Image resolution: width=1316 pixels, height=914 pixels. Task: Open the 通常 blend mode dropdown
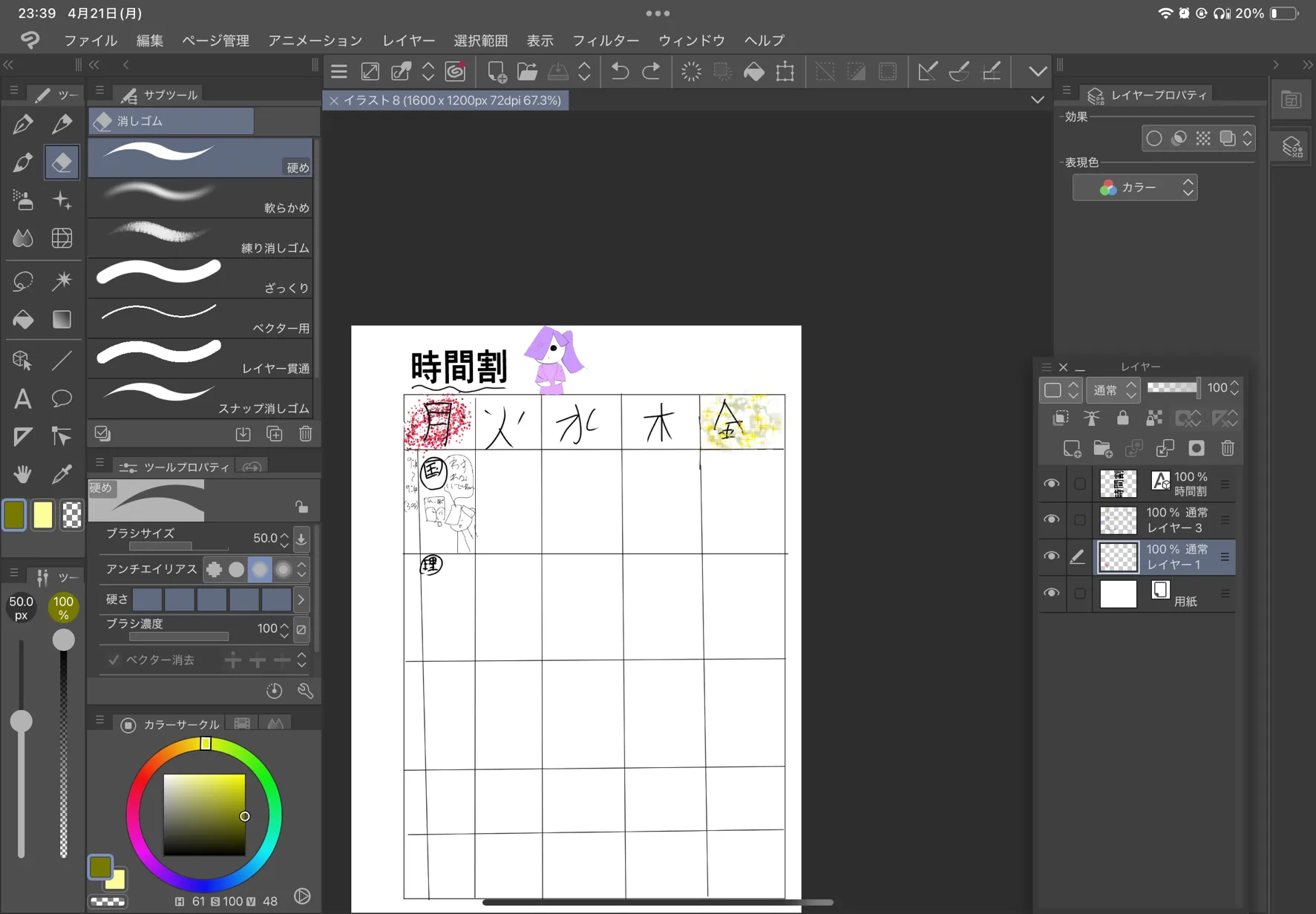click(x=1112, y=389)
